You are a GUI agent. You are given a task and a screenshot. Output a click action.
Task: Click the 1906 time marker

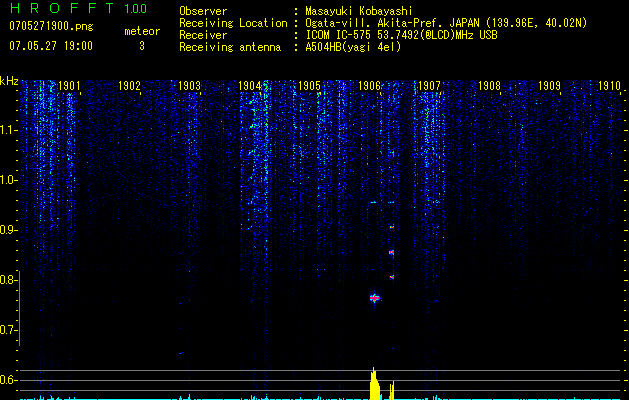369,86
